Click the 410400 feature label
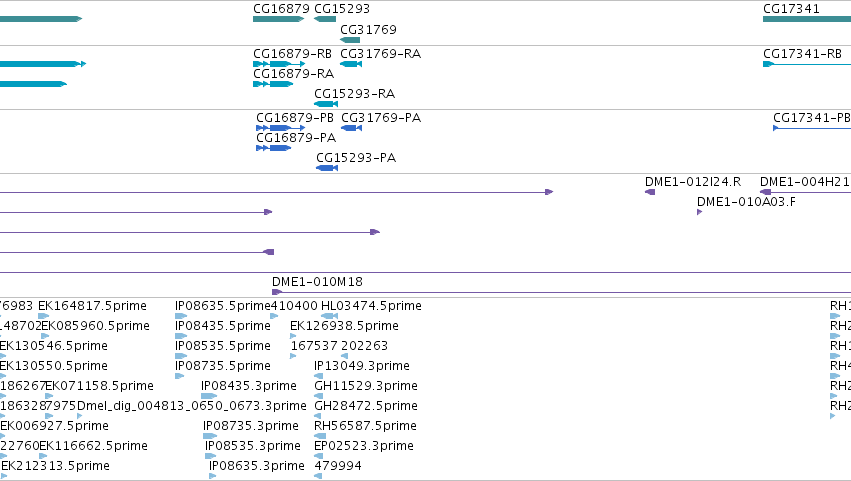This screenshot has height=481, width=851. pos(294,306)
